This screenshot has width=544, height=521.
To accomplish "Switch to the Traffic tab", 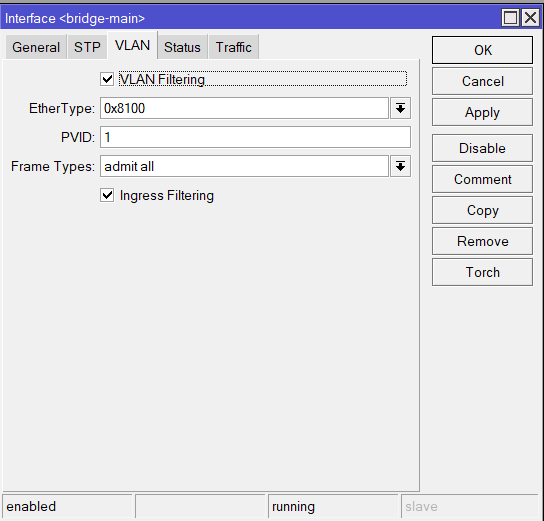I will click(x=233, y=47).
